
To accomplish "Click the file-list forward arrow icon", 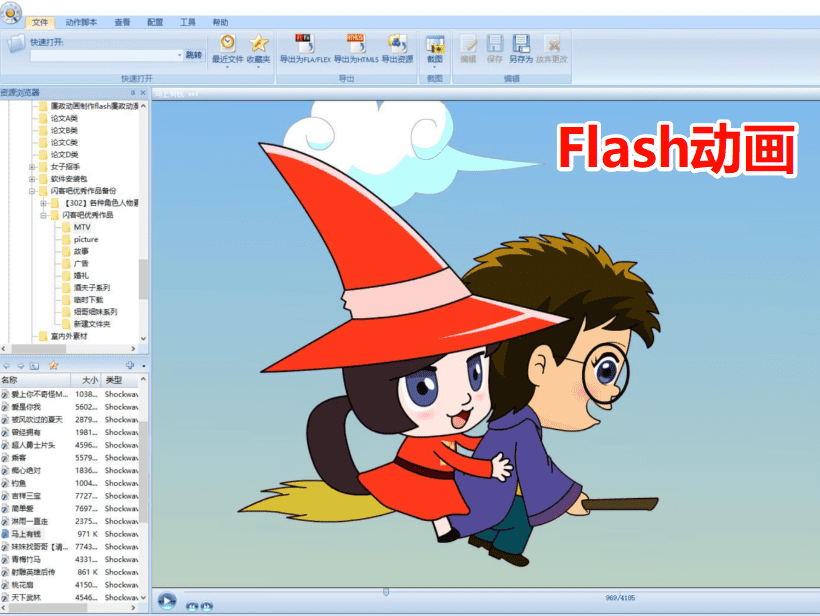I will click(x=21, y=366).
